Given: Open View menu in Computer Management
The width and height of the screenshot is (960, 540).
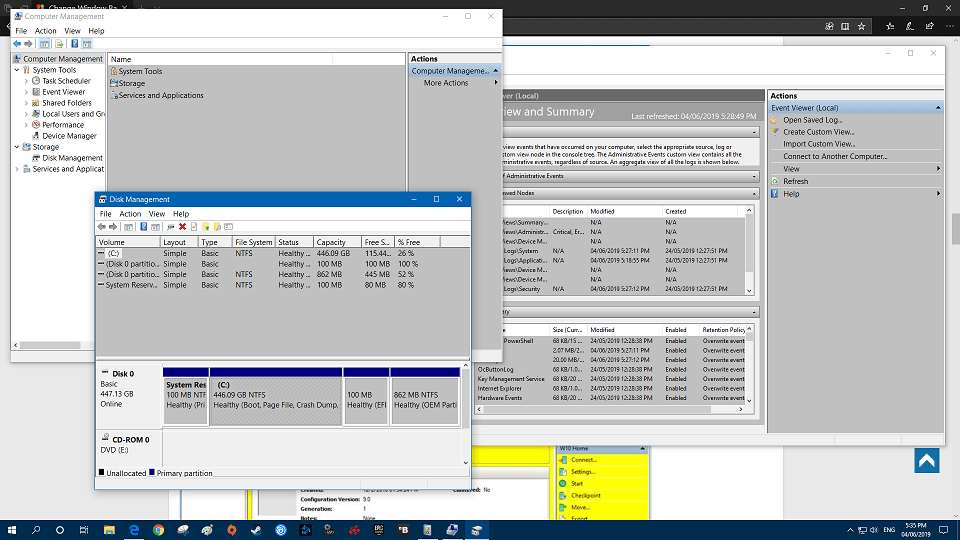Looking at the screenshot, I should click(x=72, y=31).
